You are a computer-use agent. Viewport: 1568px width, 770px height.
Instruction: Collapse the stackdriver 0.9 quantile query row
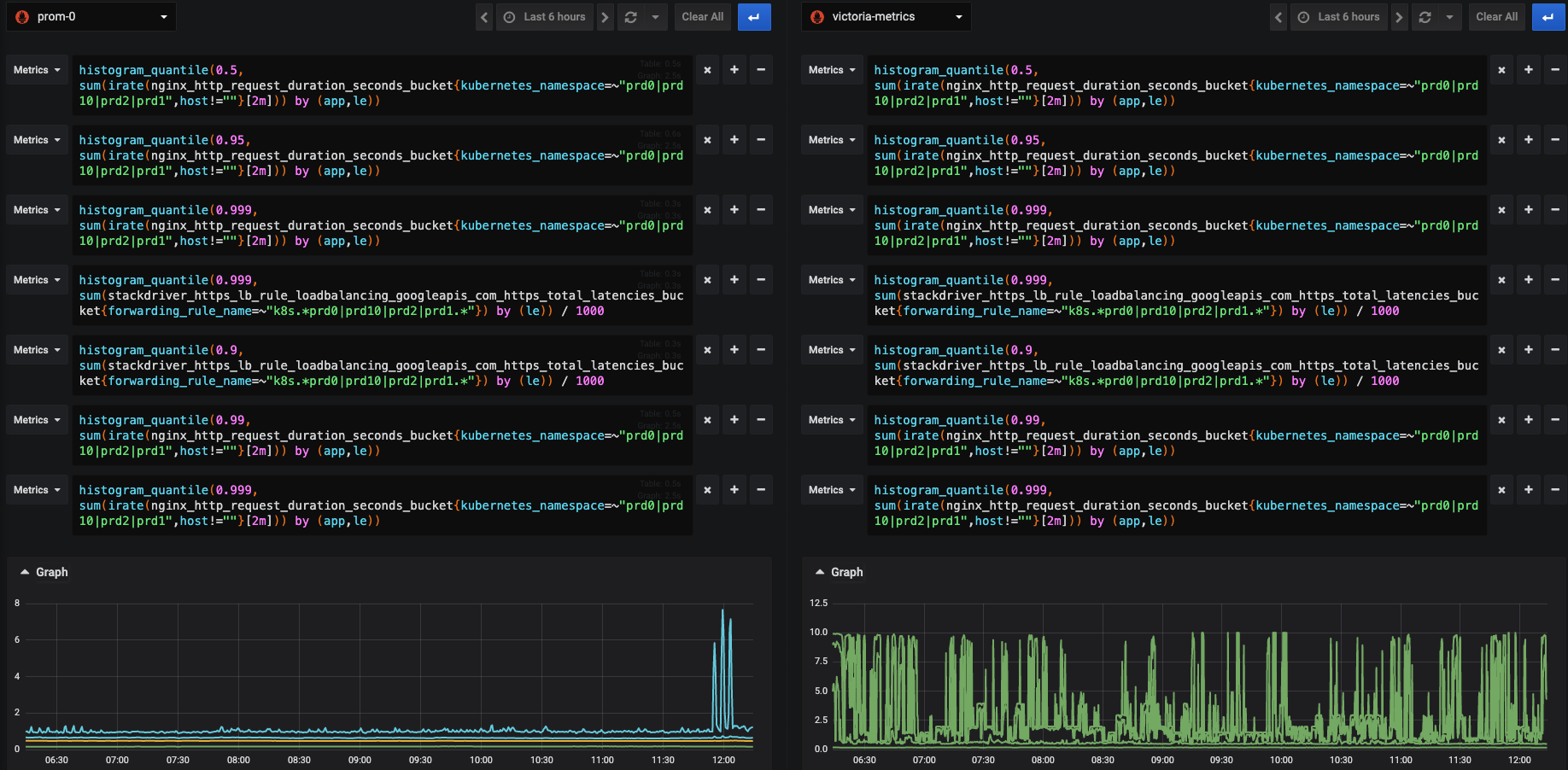tap(761, 349)
